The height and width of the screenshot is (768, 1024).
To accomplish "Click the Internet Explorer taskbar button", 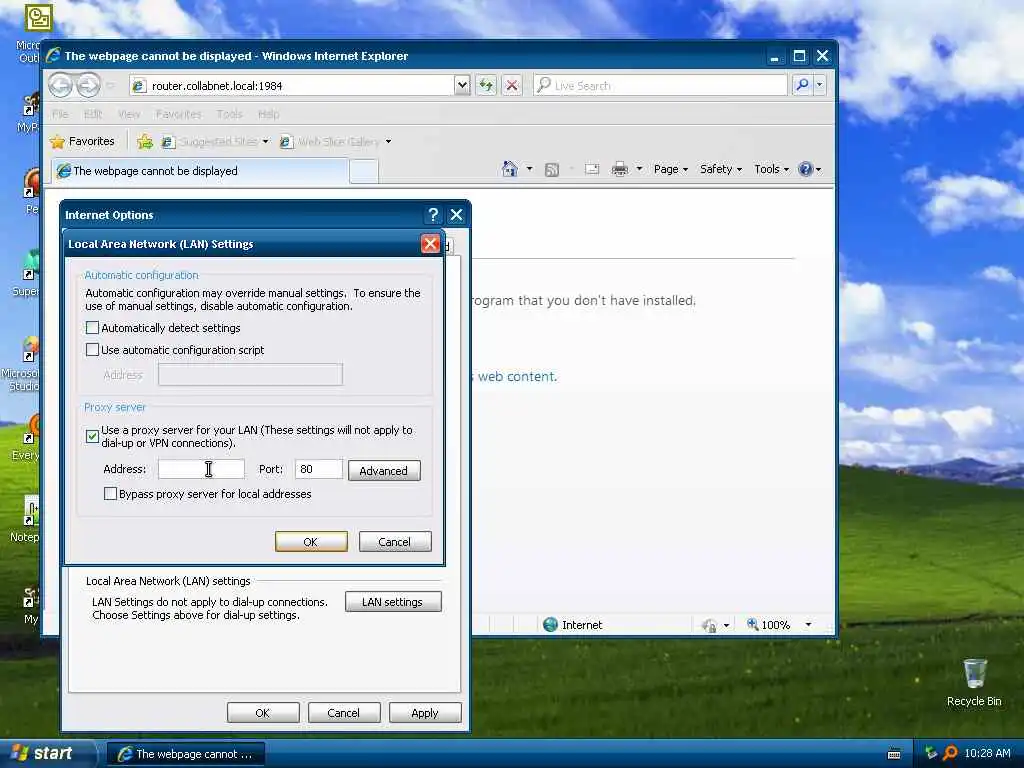I will pyautogui.click(x=185, y=754).
